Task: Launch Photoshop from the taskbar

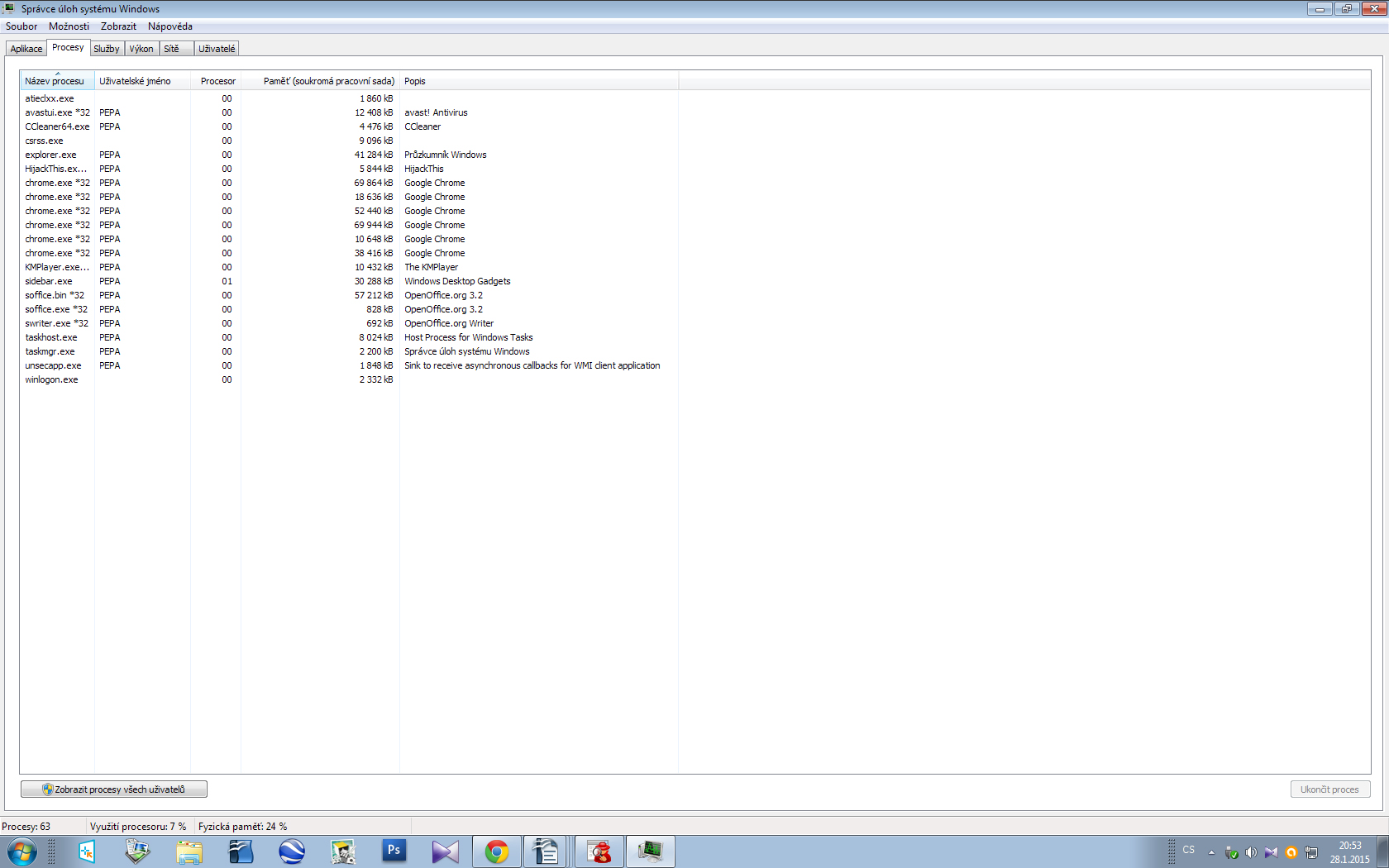Action: [x=394, y=851]
